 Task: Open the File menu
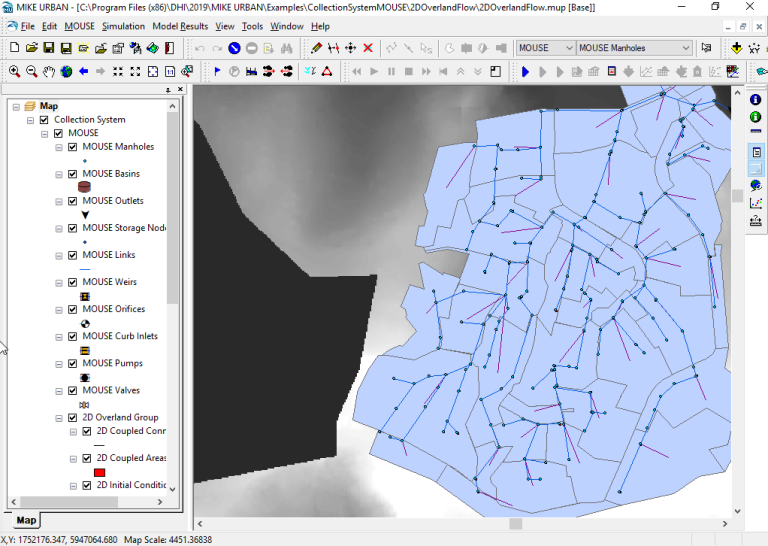pos(27,26)
